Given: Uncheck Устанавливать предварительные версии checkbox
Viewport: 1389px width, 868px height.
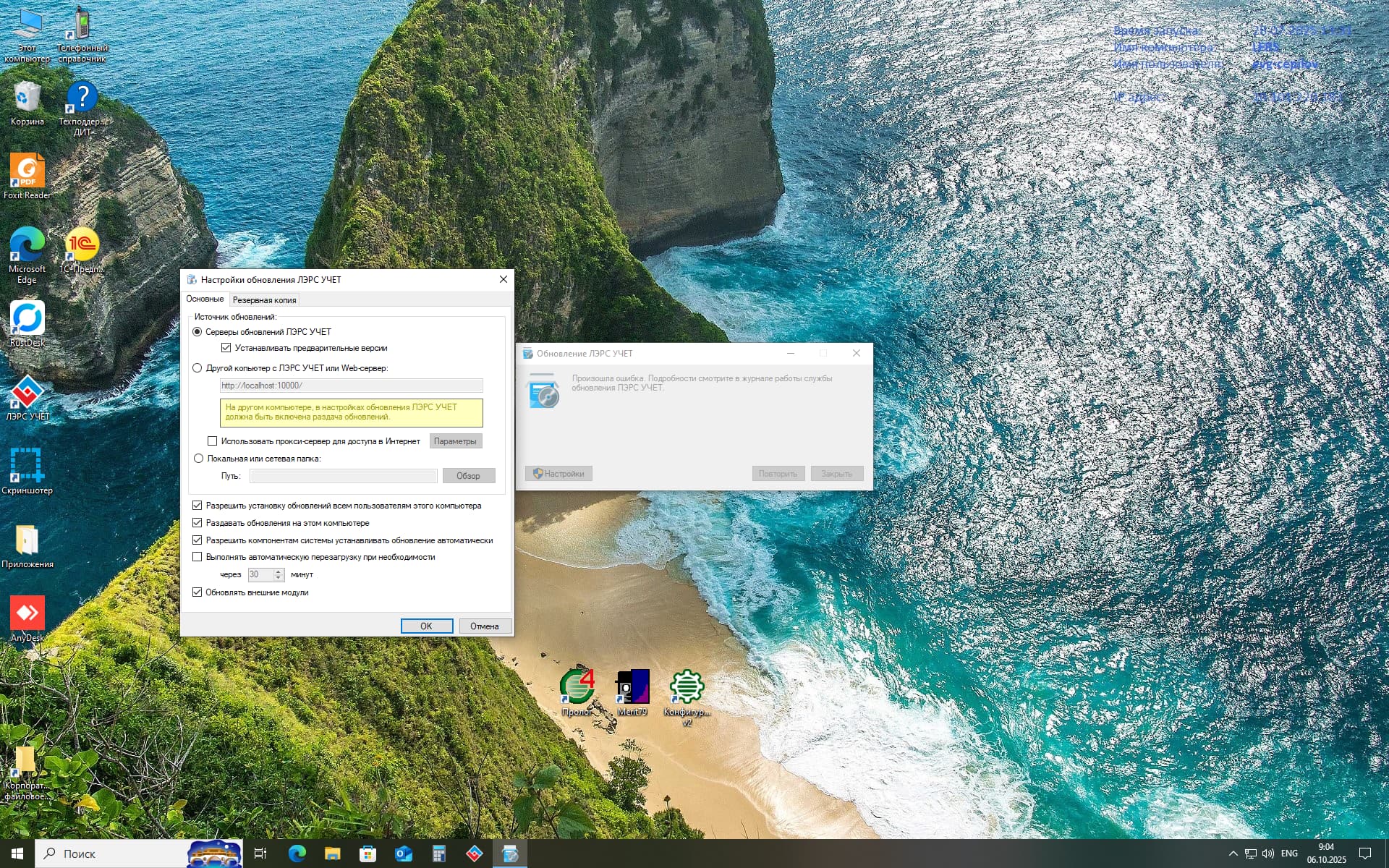Looking at the screenshot, I should tap(226, 348).
